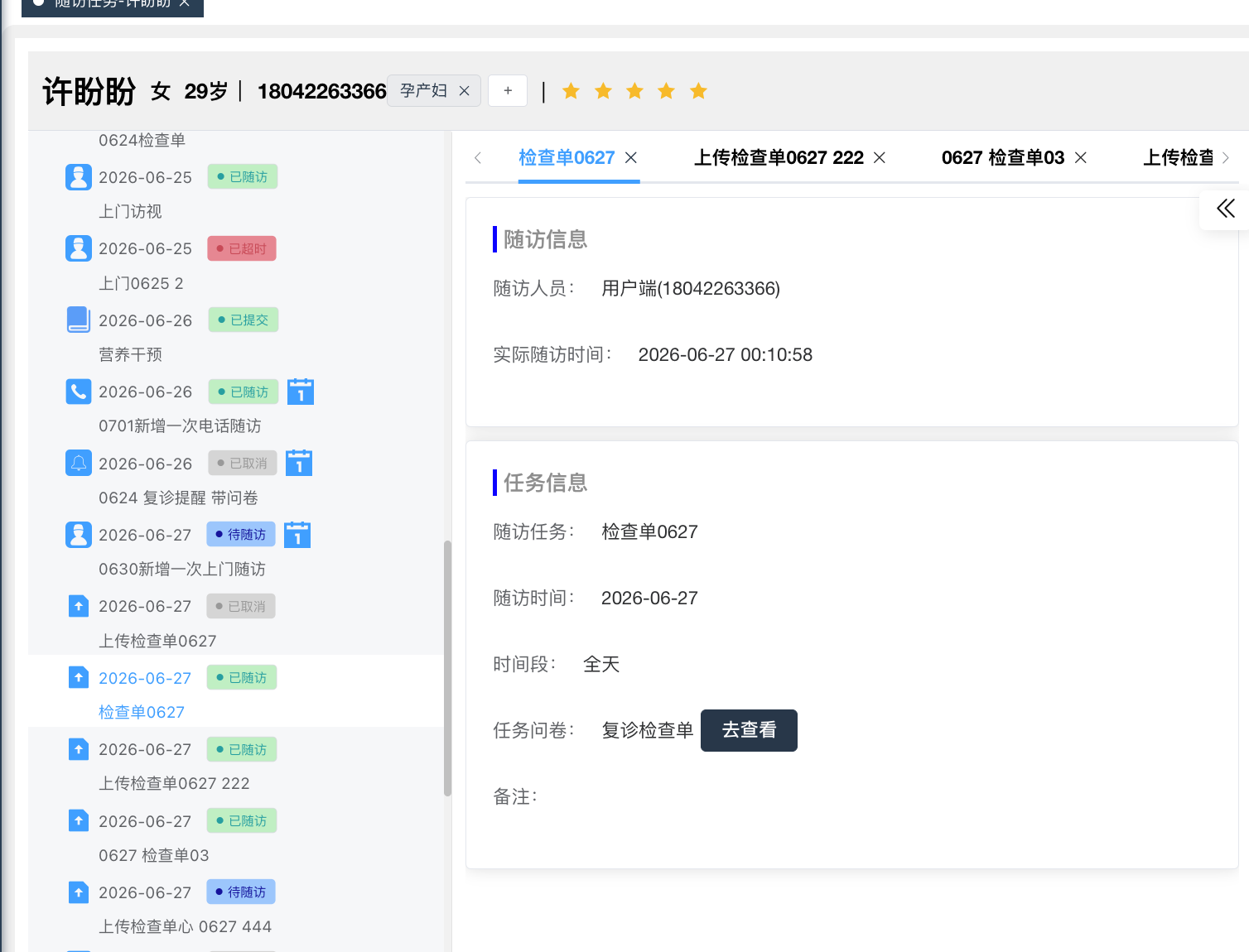
Task: Click upload icon for 0627 检查单03
Action: (x=79, y=820)
